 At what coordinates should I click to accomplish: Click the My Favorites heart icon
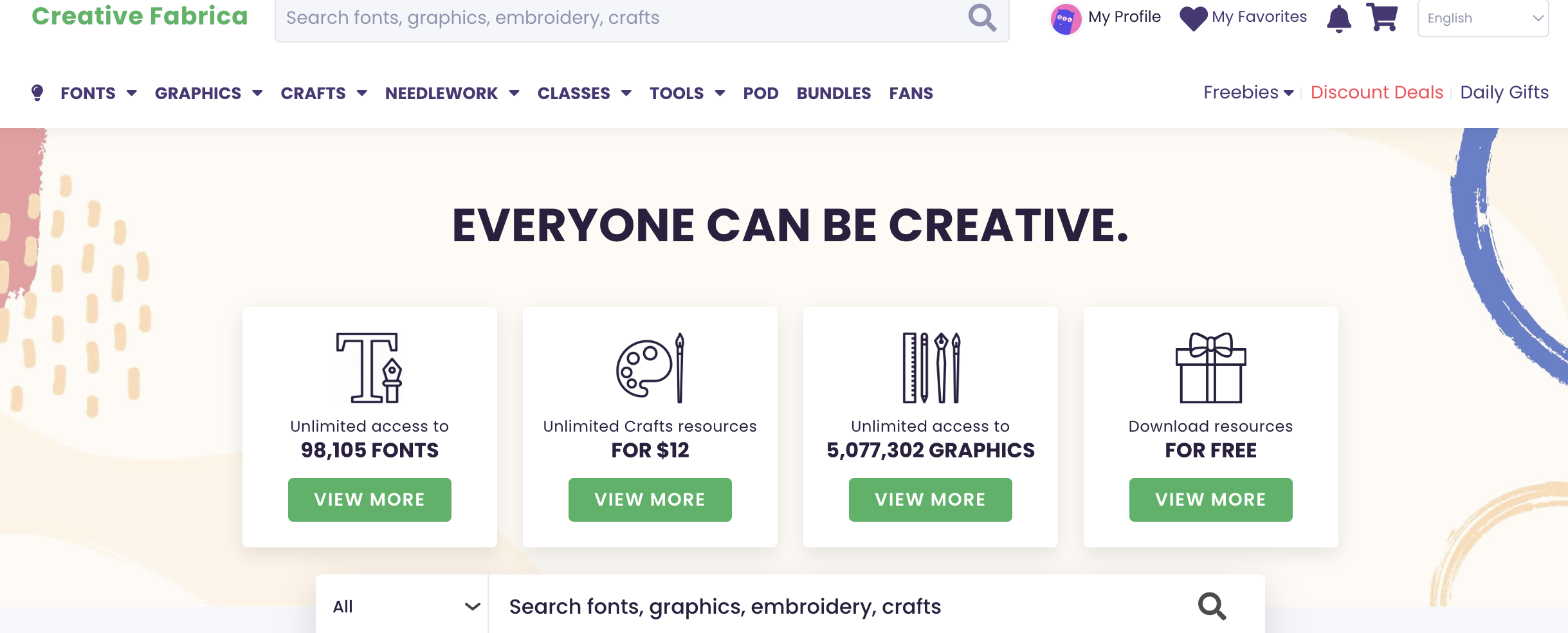pyautogui.click(x=1193, y=18)
